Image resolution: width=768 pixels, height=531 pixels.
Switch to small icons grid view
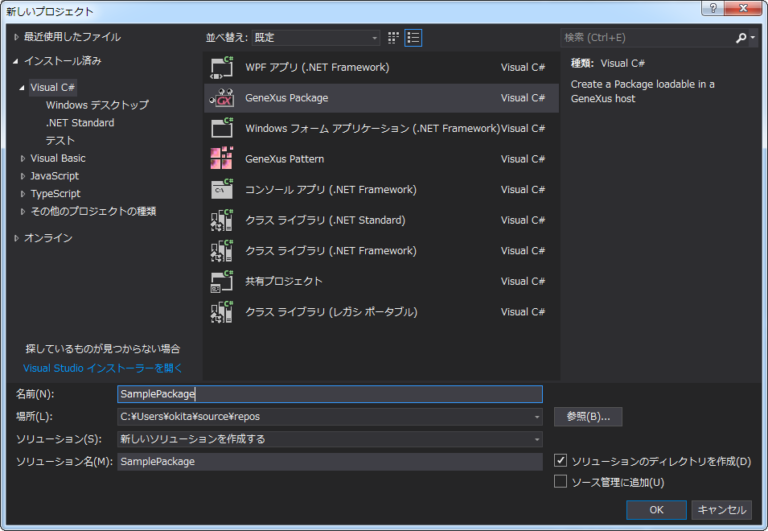pyautogui.click(x=393, y=38)
